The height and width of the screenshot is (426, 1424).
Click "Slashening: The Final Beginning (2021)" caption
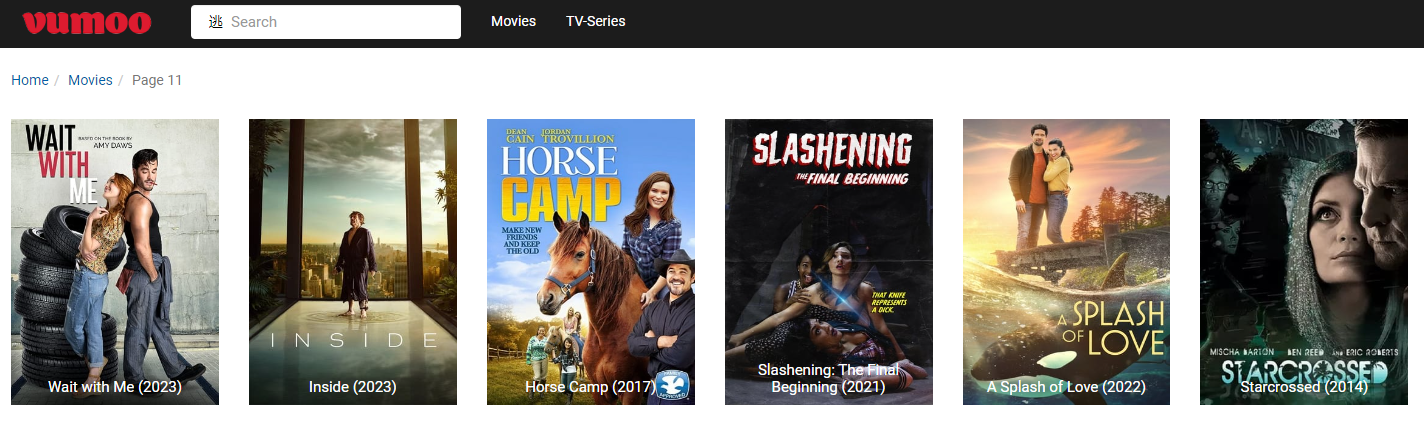pyautogui.click(x=829, y=378)
